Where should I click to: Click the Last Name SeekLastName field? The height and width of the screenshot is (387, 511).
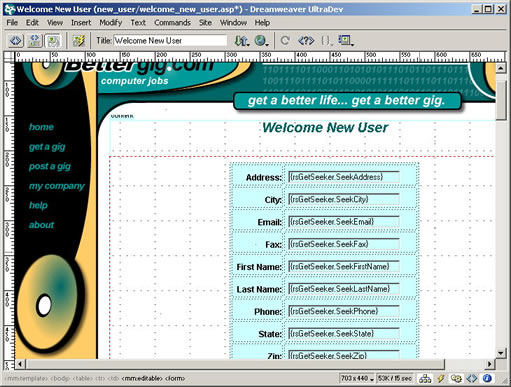pos(344,289)
